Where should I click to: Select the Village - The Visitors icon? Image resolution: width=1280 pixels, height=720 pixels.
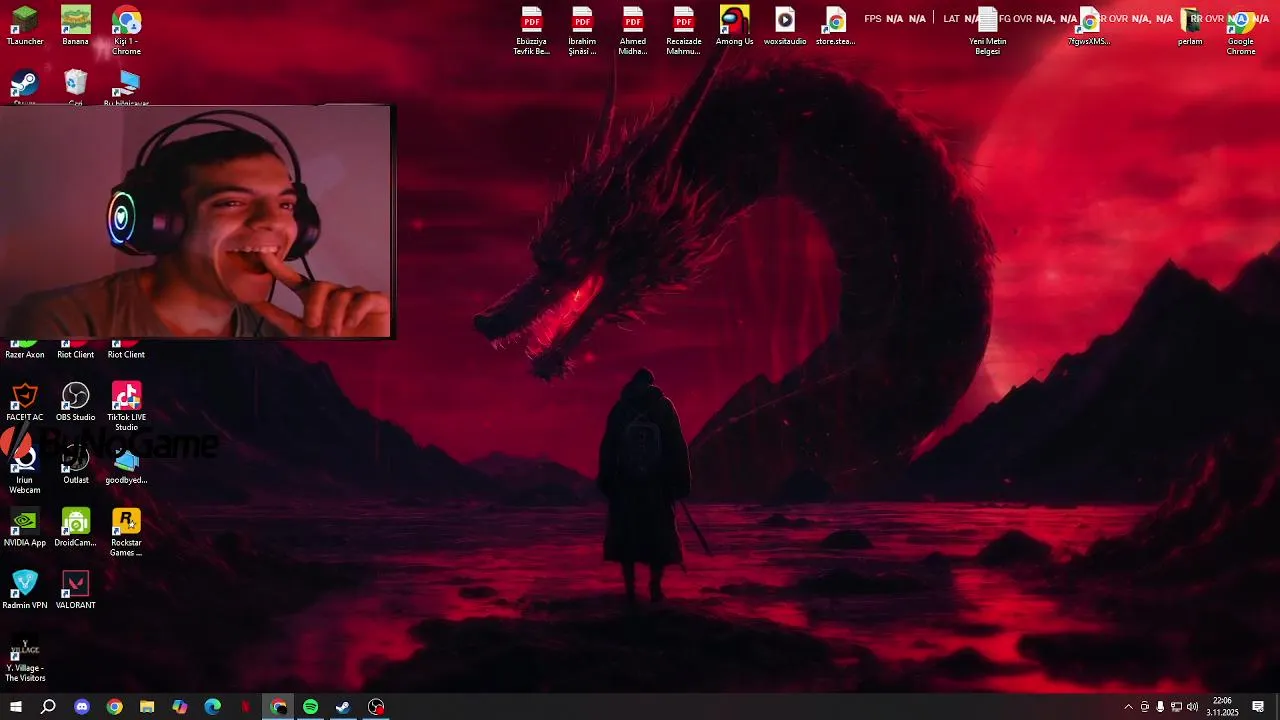25,657
